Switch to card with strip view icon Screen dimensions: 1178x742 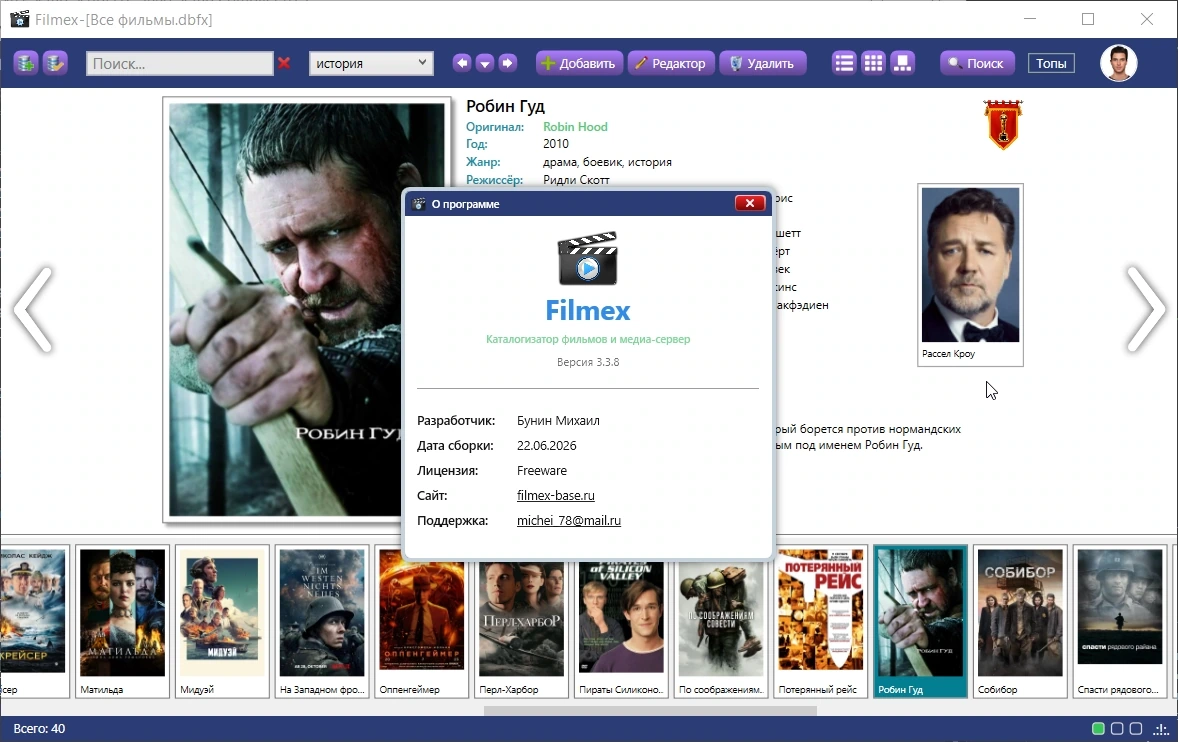902,63
